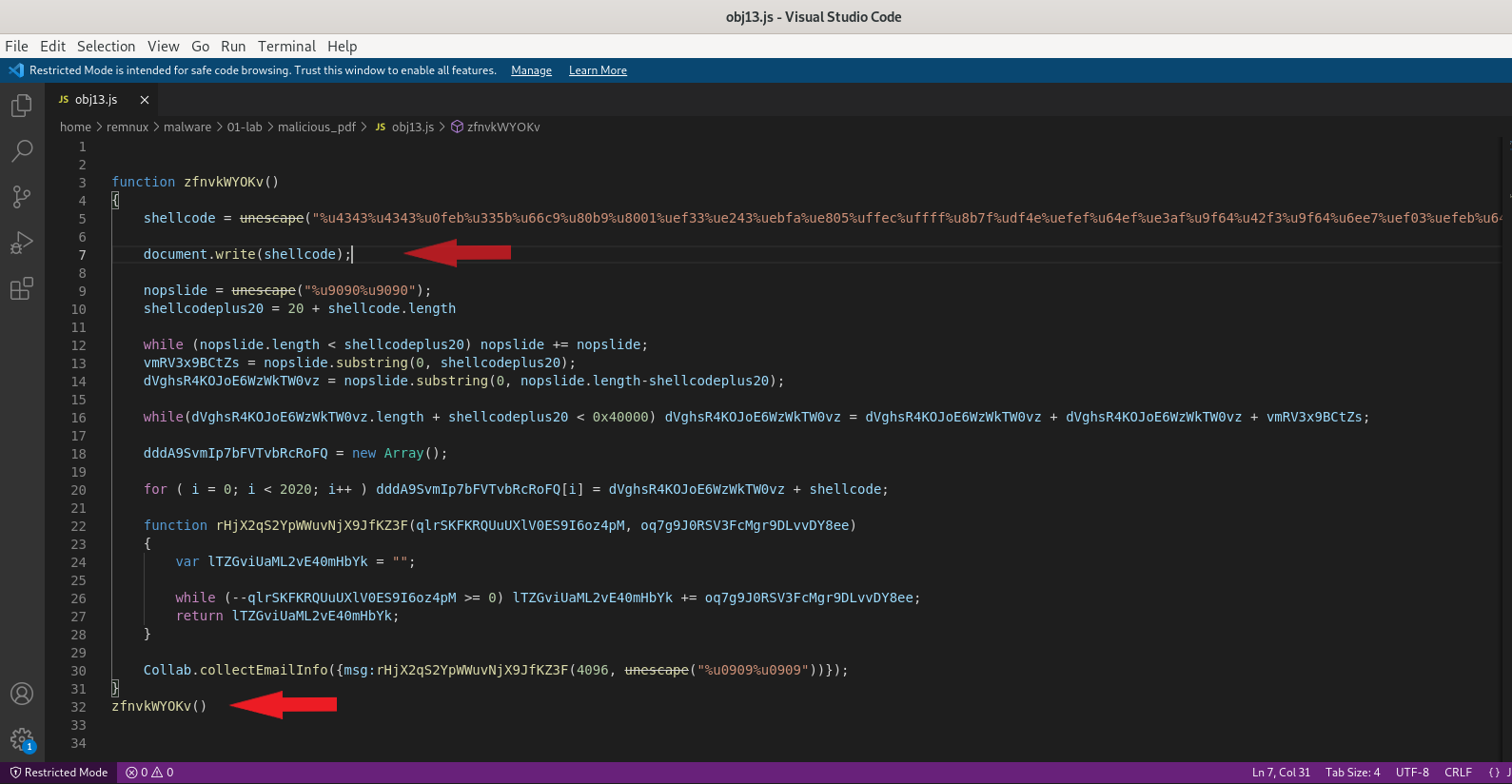The image size is (1512, 784).
Task: Click the 01-lab breadcrumb segment
Action: pyautogui.click(x=245, y=127)
